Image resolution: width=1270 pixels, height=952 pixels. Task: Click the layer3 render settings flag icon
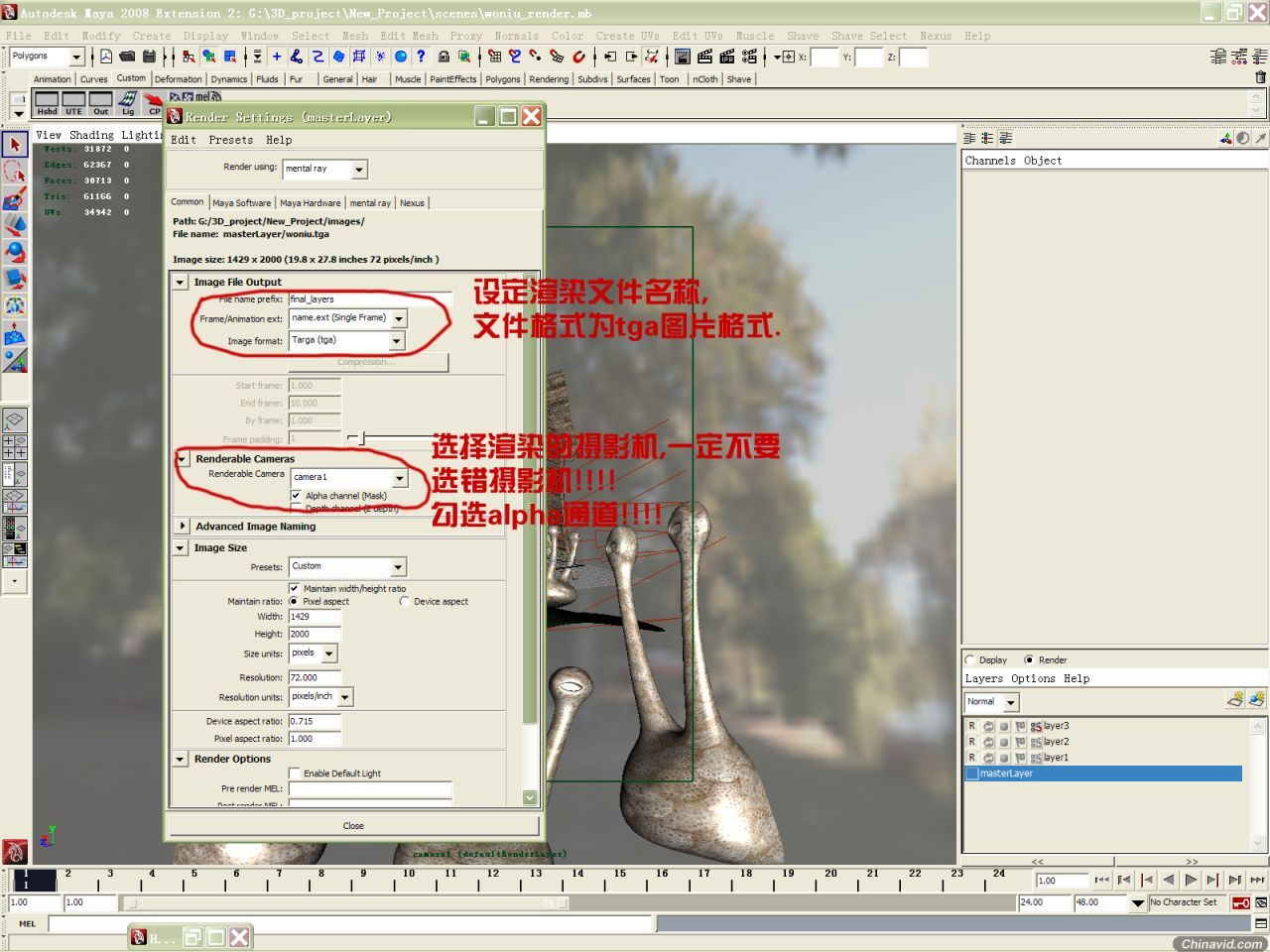coord(1019,726)
